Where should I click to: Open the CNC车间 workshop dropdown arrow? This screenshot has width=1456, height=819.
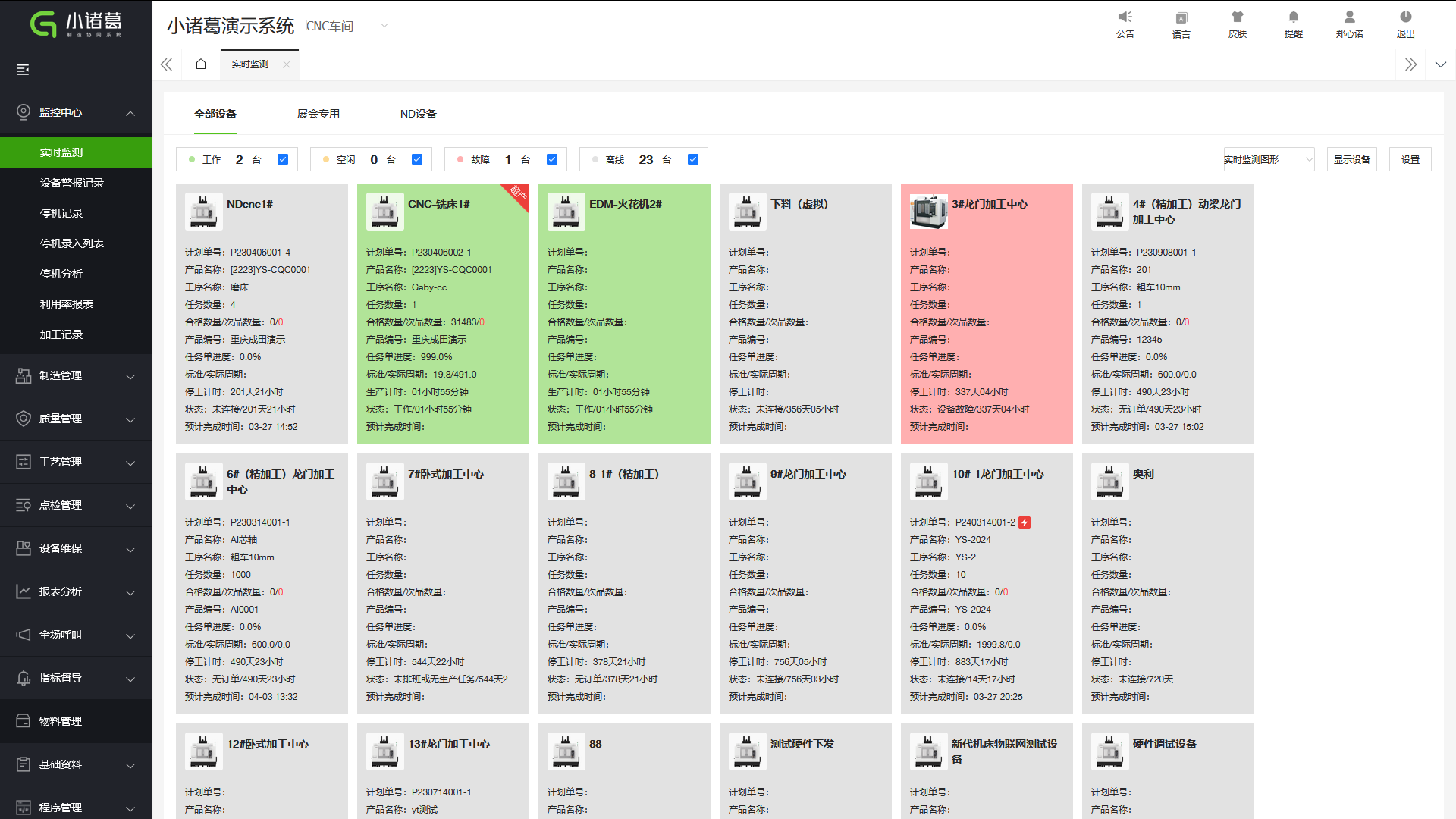[384, 26]
